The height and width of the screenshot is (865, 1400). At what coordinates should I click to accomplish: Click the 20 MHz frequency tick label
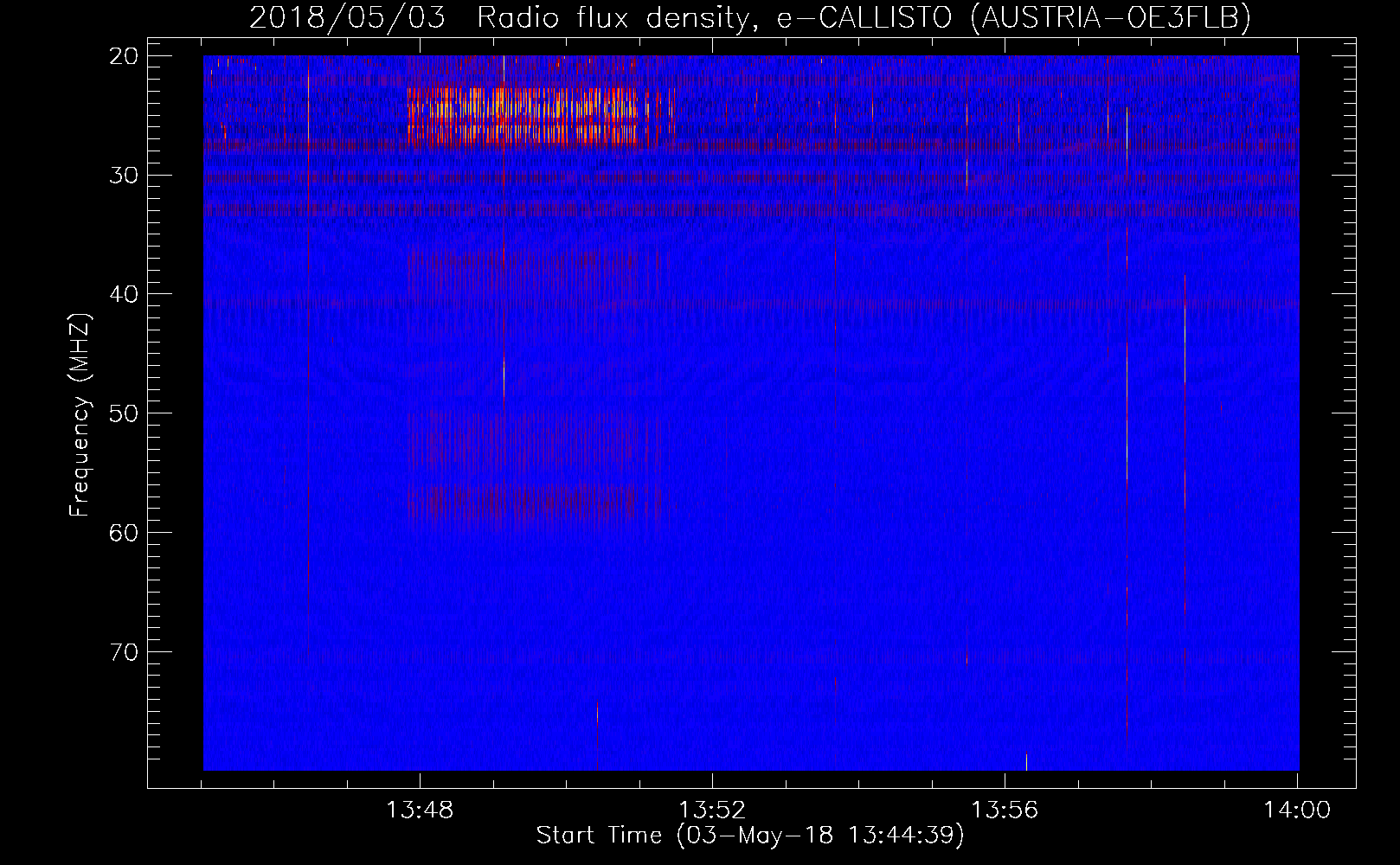125,56
